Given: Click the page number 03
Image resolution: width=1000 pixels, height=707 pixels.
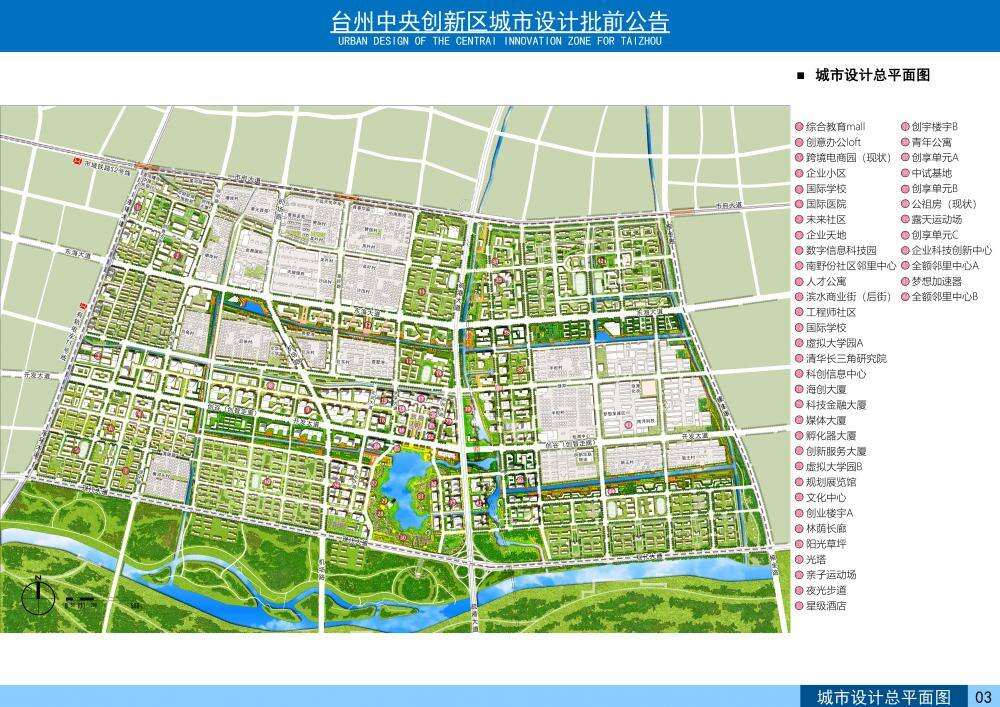Looking at the screenshot, I should point(983,697).
